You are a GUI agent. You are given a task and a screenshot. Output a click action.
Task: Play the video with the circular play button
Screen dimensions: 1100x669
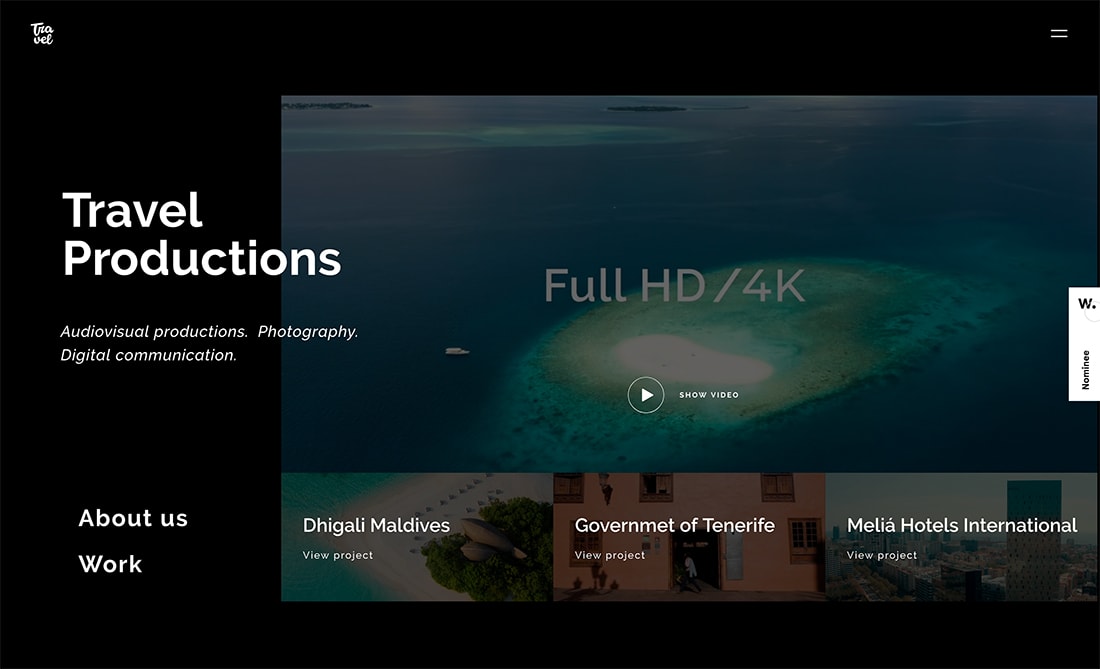click(x=645, y=395)
